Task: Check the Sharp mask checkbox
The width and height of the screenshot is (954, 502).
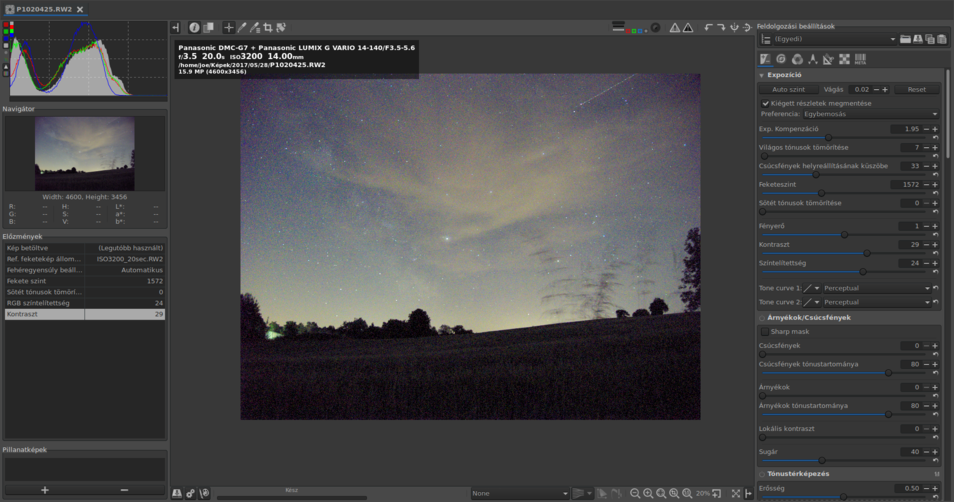Action: click(765, 332)
